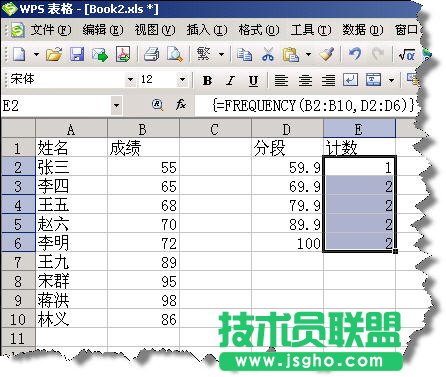Open the Merge cells dropdown arrow
The width and height of the screenshot is (446, 377).
point(391,80)
